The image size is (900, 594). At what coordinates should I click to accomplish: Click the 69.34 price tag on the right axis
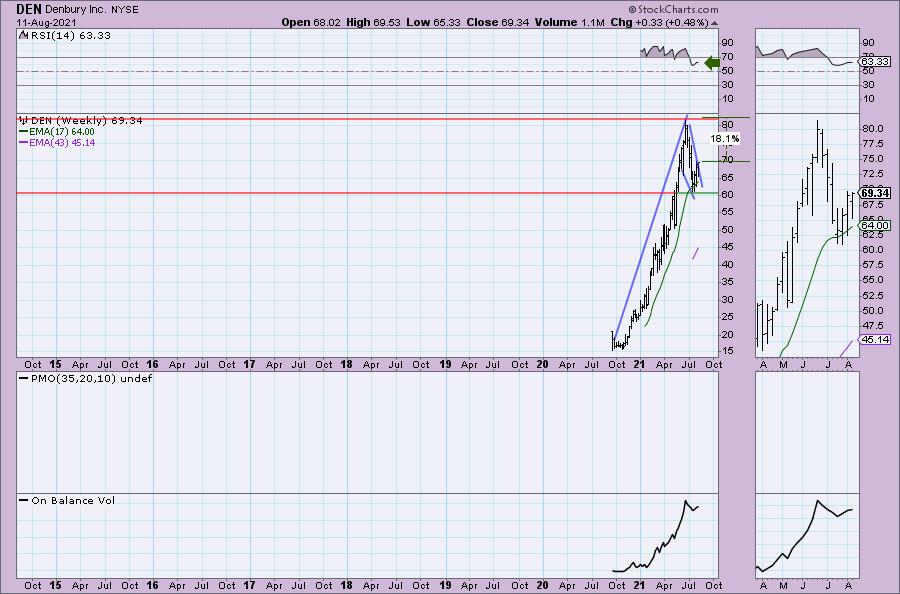875,193
